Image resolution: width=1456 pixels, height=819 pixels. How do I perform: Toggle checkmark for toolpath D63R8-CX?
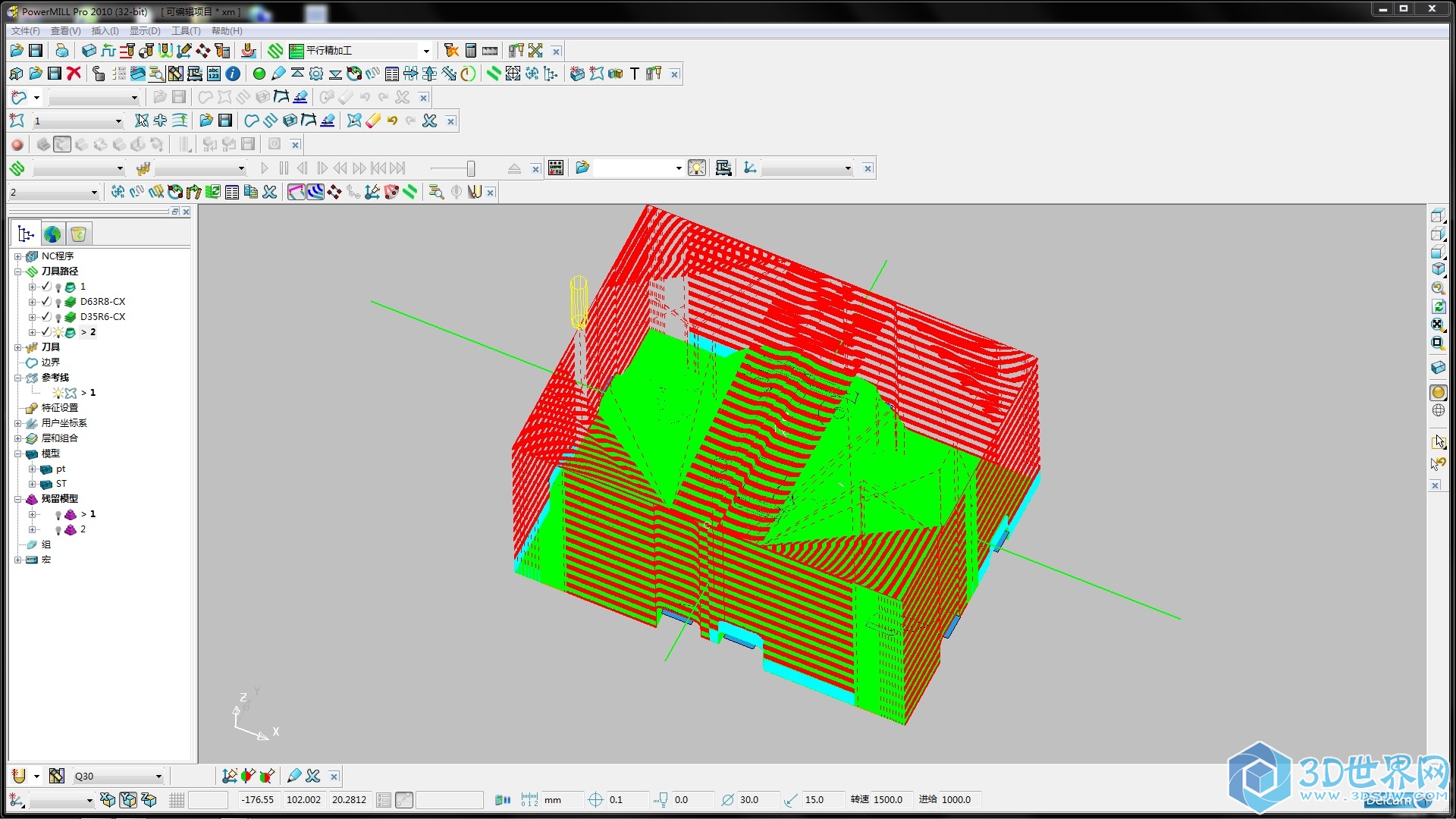46,302
